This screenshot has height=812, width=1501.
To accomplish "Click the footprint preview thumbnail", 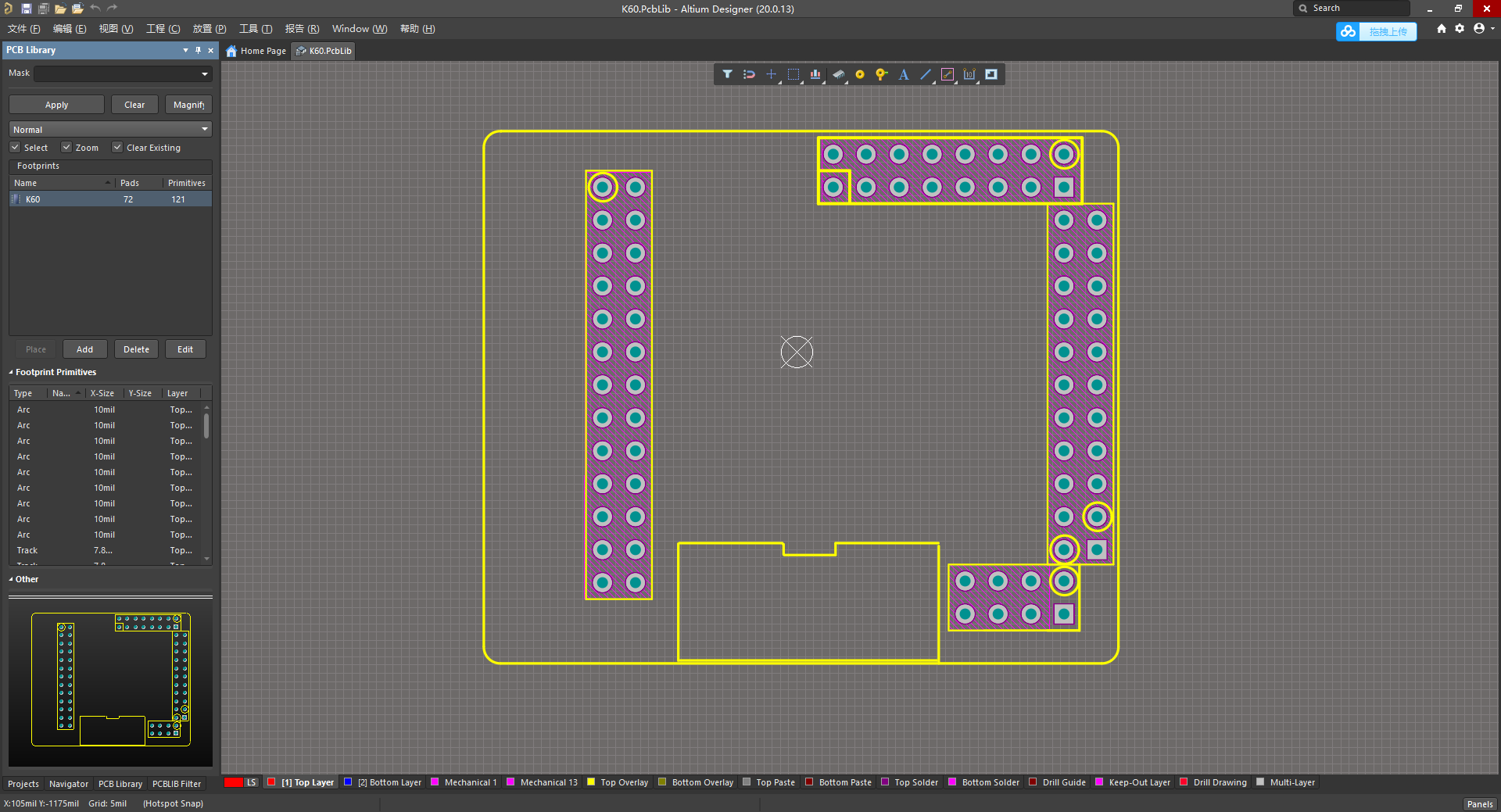I will [110, 682].
